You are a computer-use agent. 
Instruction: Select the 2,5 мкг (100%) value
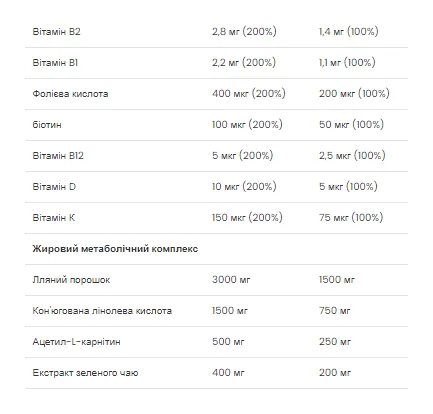[x=352, y=156]
